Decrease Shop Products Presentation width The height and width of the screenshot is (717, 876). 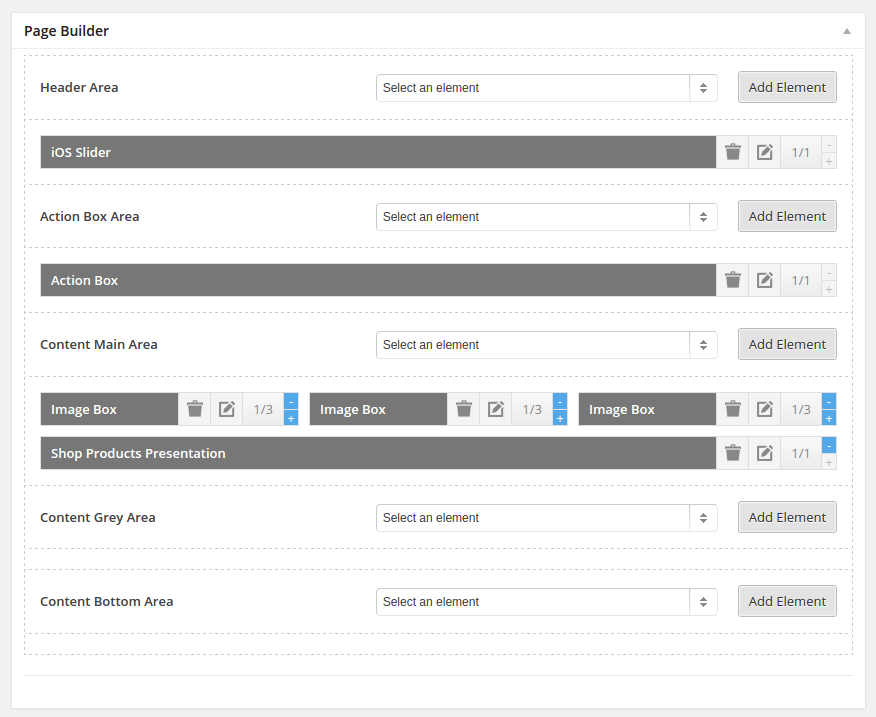click(829, 445)
